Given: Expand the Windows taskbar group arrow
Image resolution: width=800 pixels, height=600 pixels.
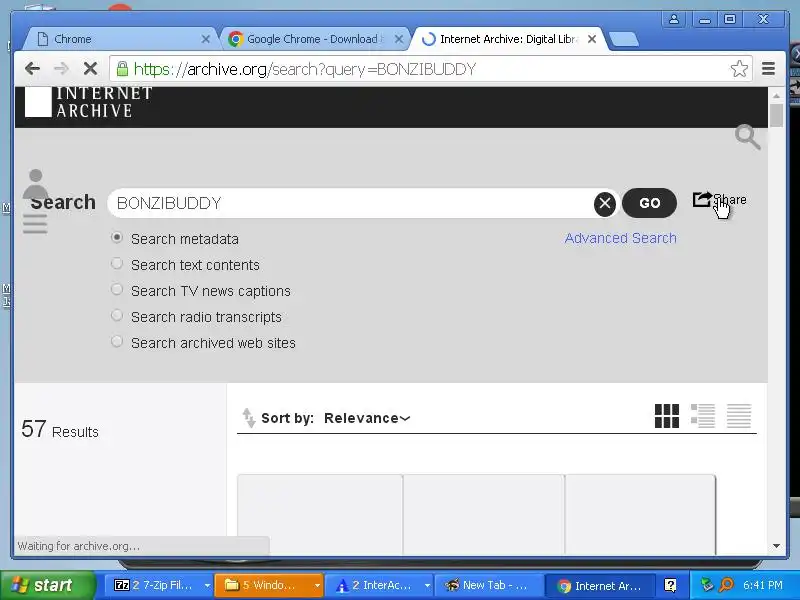Looking at the screenshot, I should pyautogui.click(x=317, y=585).
